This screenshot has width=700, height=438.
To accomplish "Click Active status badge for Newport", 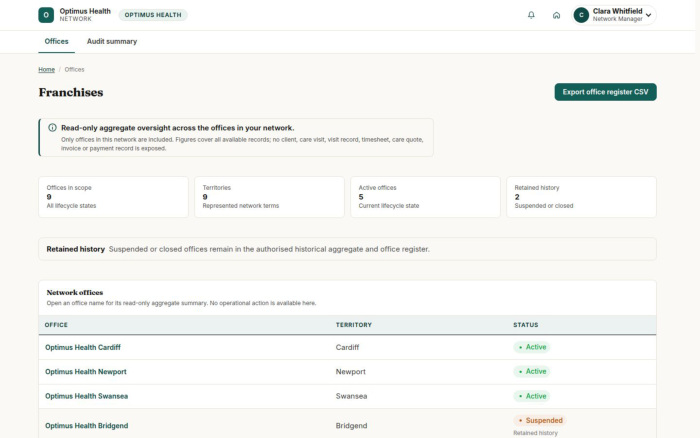I will [531, 371].
